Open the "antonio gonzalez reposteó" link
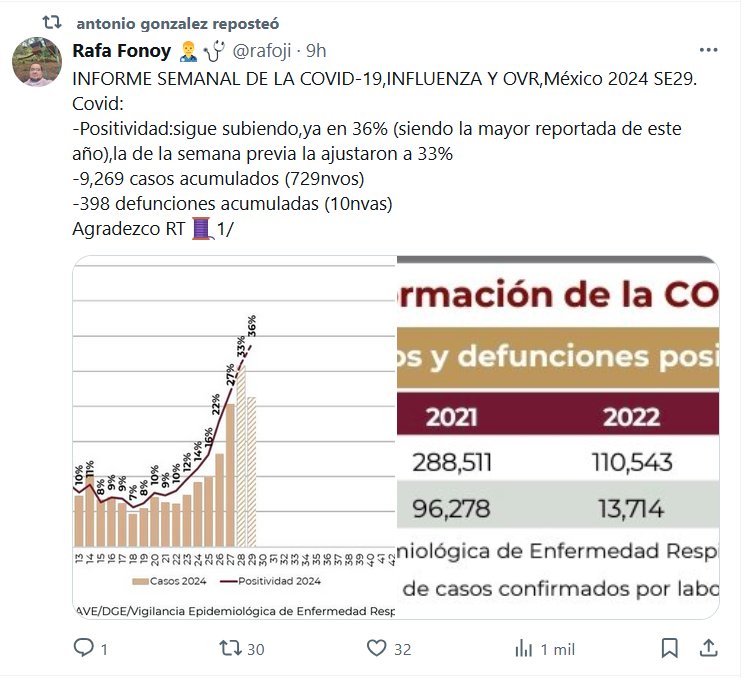The width and height of the screenshot is (750, 678). [x=177, y=22]
